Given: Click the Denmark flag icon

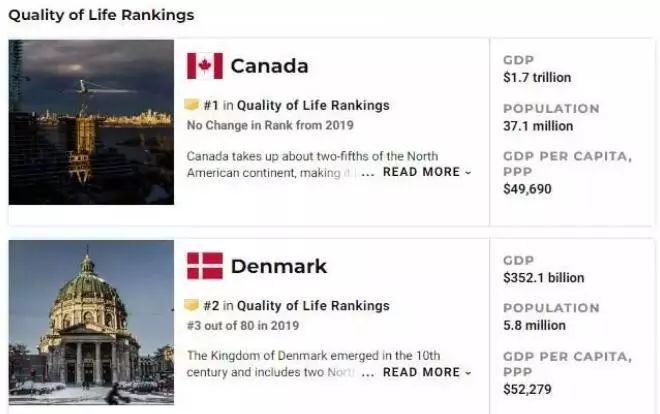Looking at the screenshot, I should [204, 266].
